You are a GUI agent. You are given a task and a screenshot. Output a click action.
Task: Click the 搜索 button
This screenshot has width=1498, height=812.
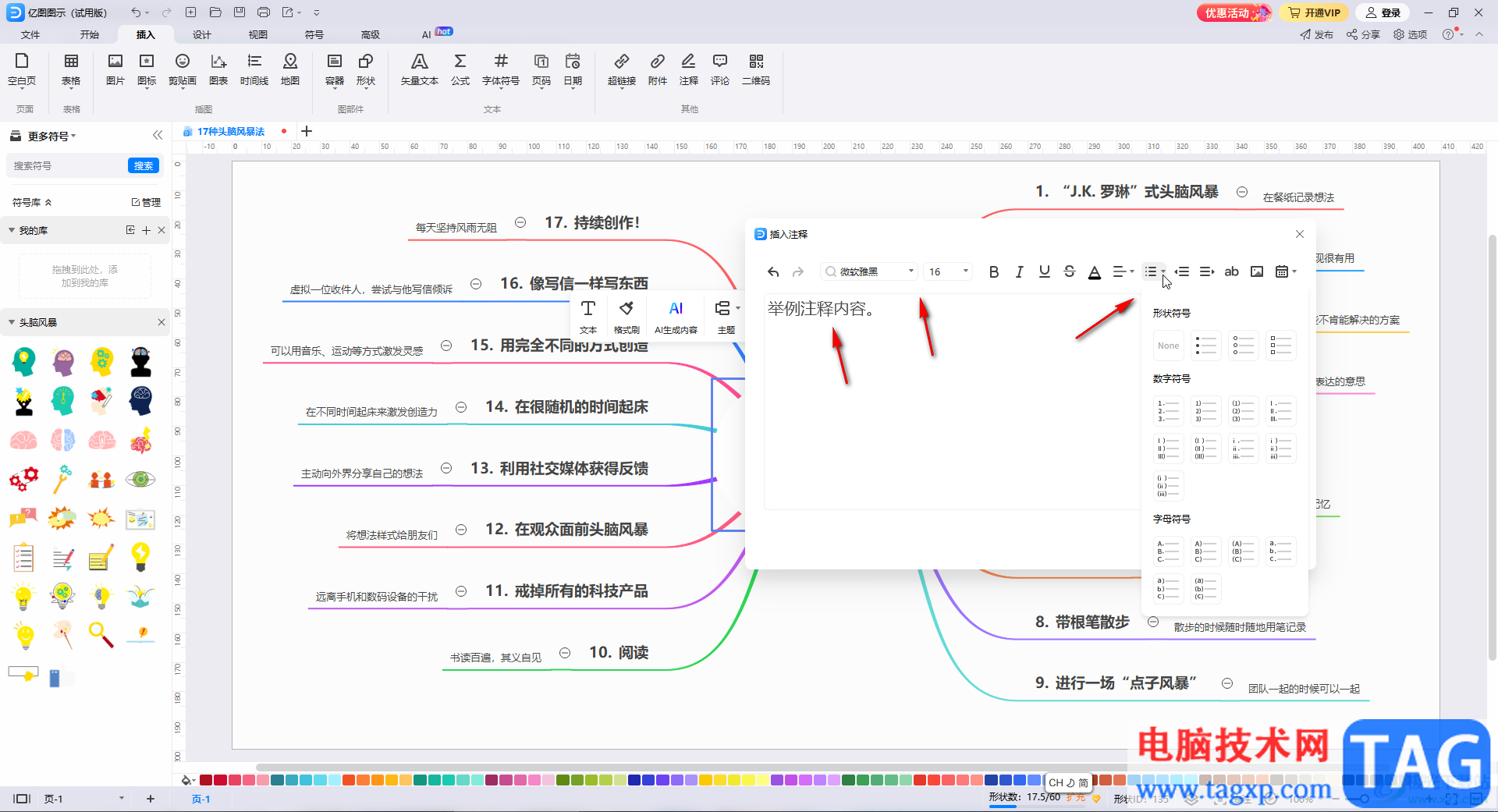[144, 165]
